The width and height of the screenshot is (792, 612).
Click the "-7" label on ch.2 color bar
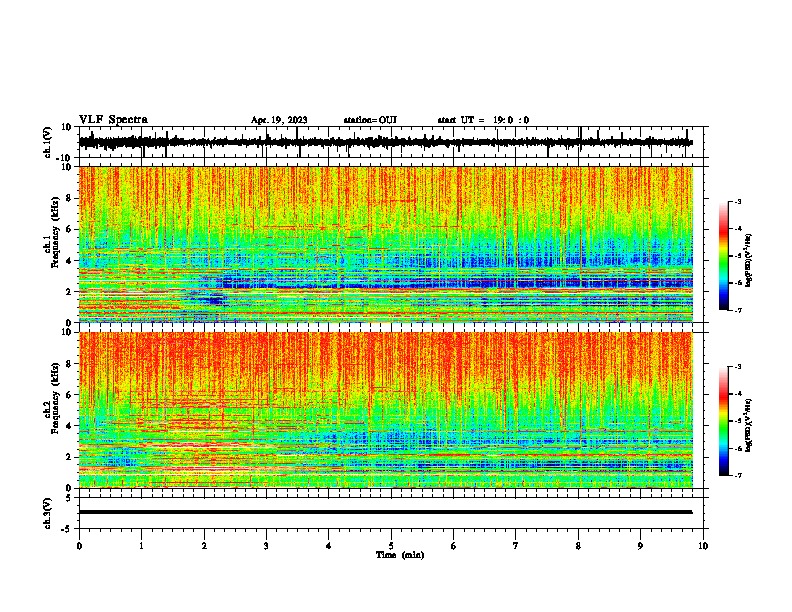[737, 475]
